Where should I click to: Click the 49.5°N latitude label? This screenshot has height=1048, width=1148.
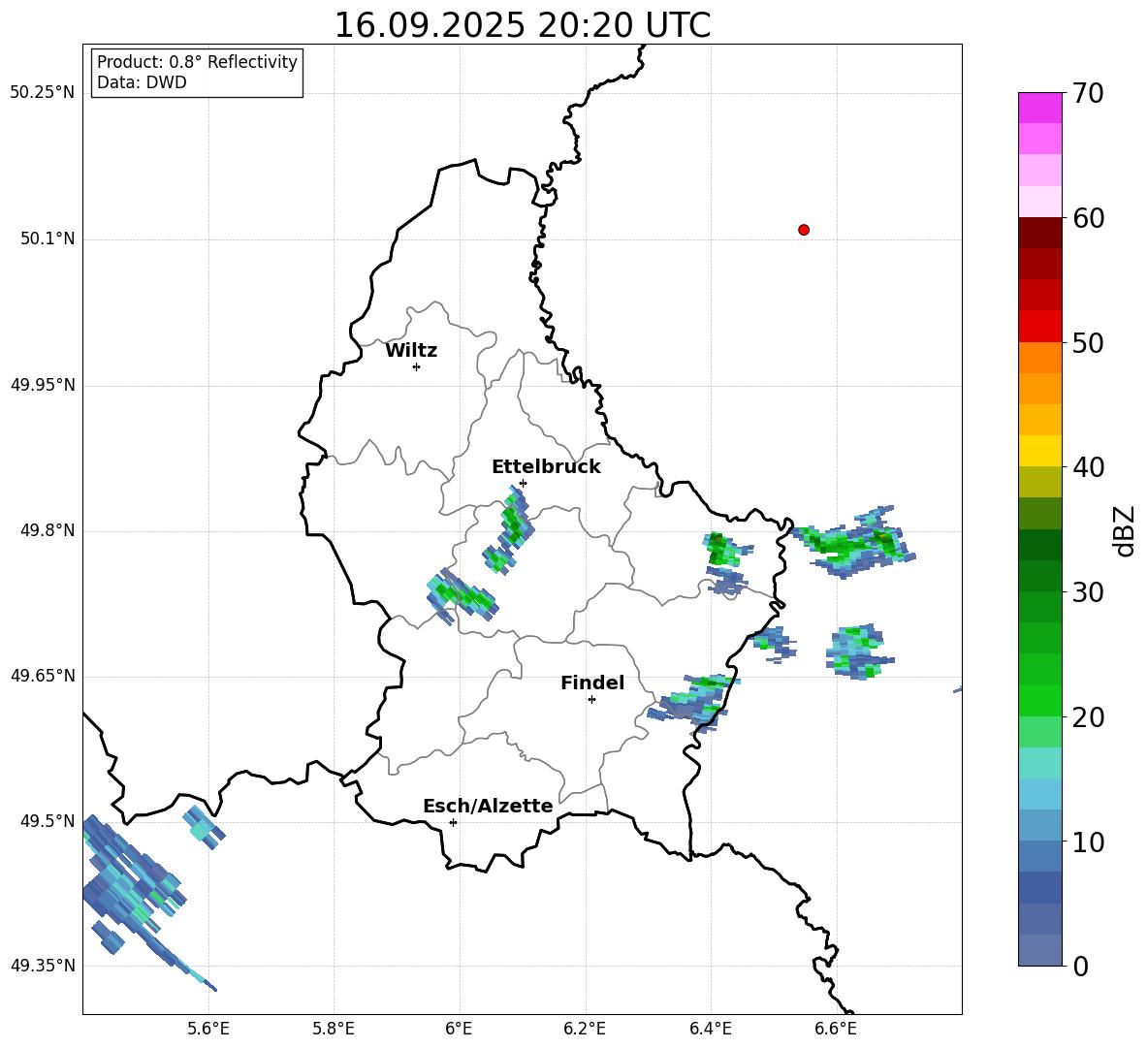(47, 821)
